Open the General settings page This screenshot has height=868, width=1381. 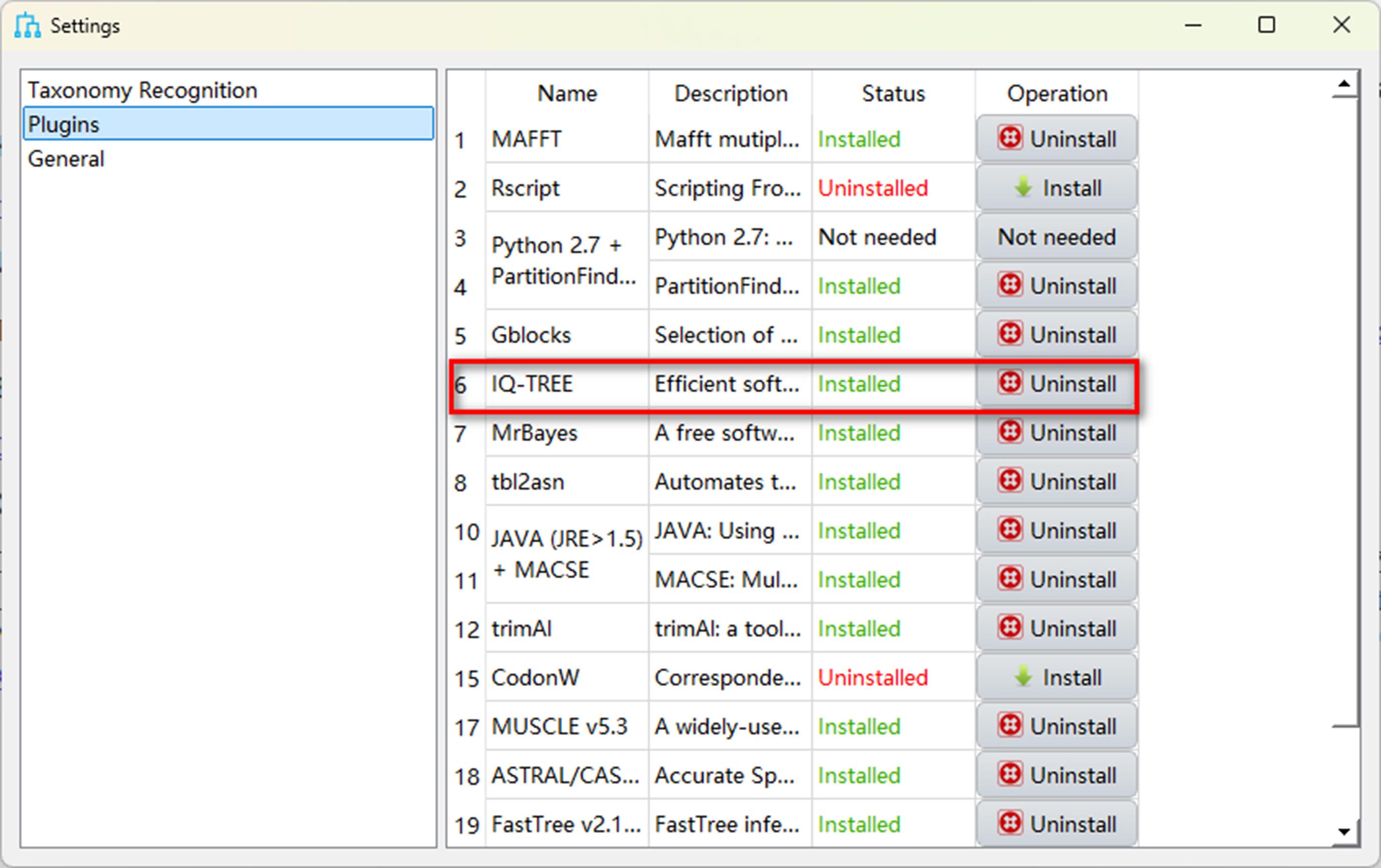(x=228, y=158)
